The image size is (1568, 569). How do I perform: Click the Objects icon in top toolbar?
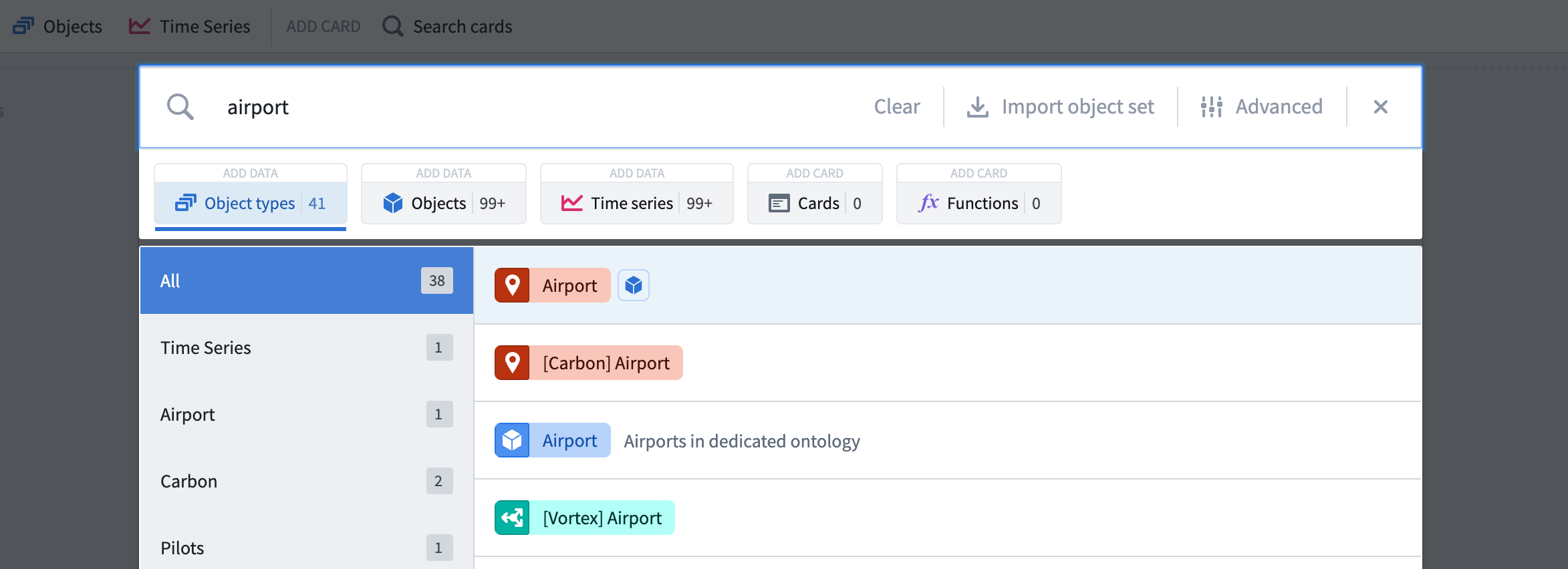[23, 26]
